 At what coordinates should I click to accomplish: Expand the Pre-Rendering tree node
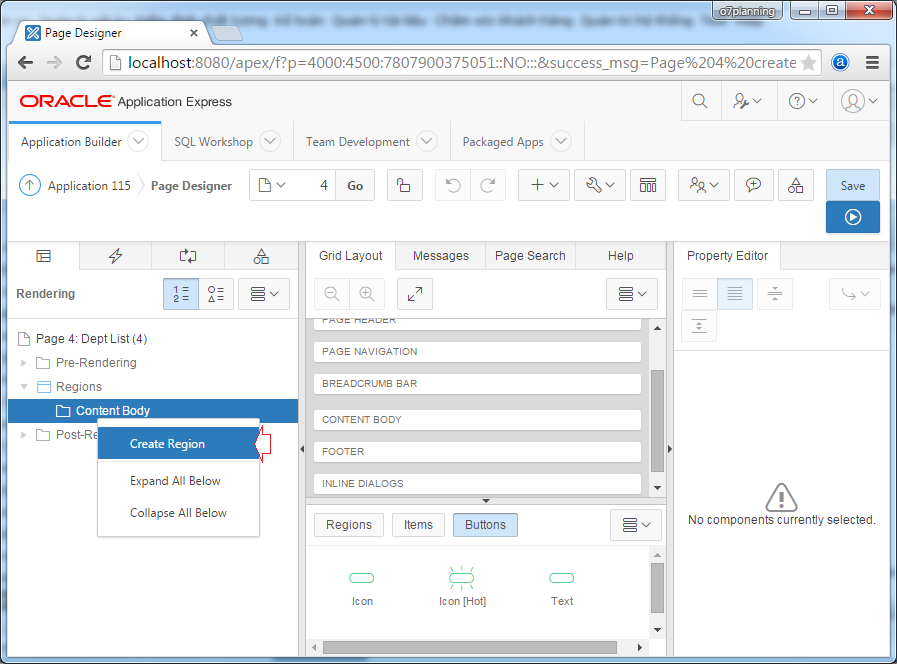tap(23, 363)
